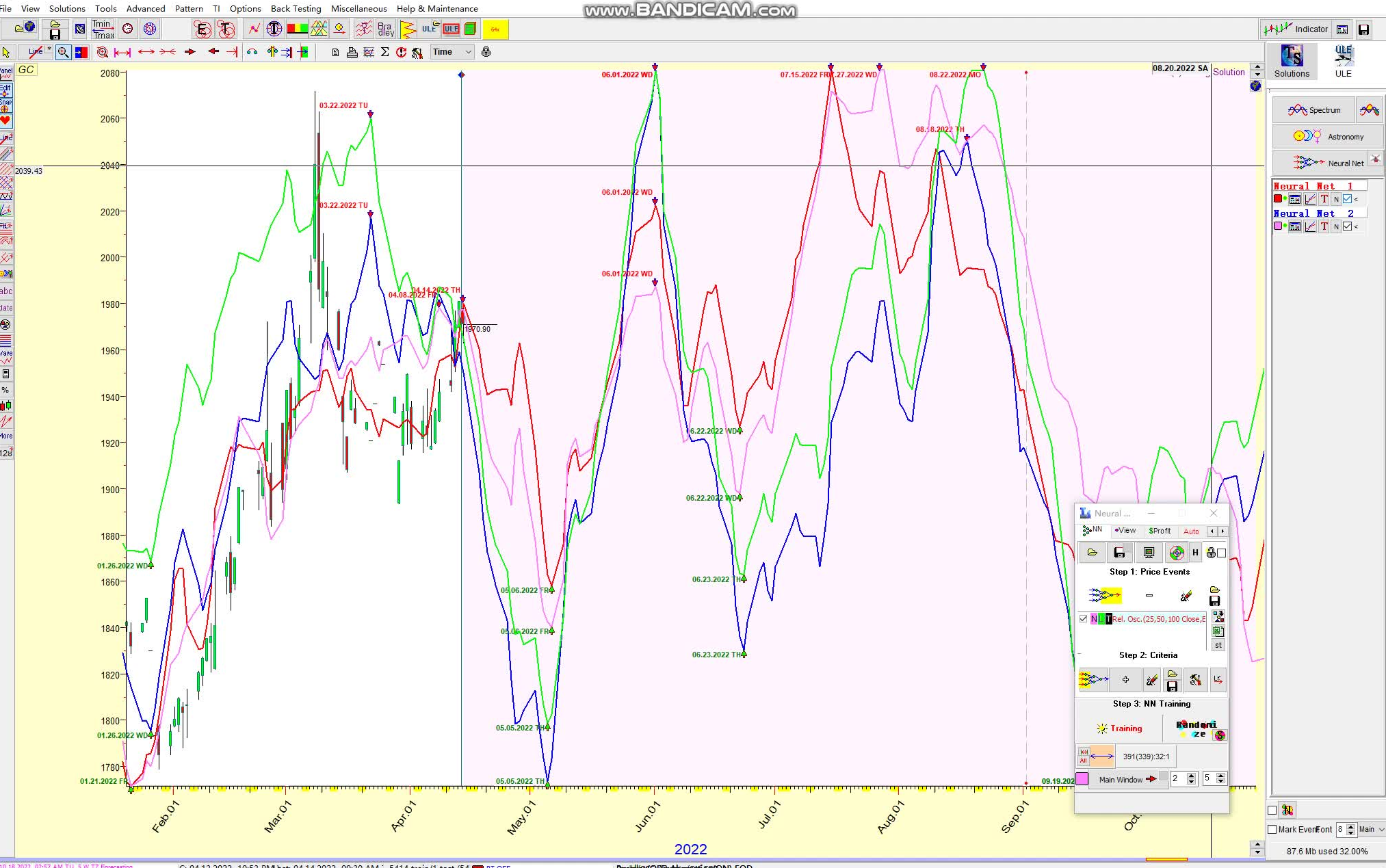Switch to the $Profit tab
1386x868 pixels.
pyautogui.click(x=1160, y=531)
